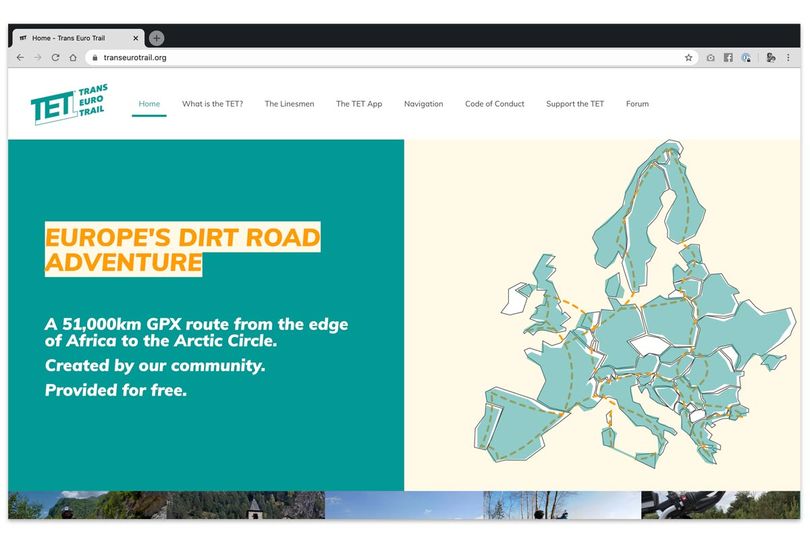
Task: Click 'Provided for free.' text
Action: pyautogui.click(x=116, y=390)
